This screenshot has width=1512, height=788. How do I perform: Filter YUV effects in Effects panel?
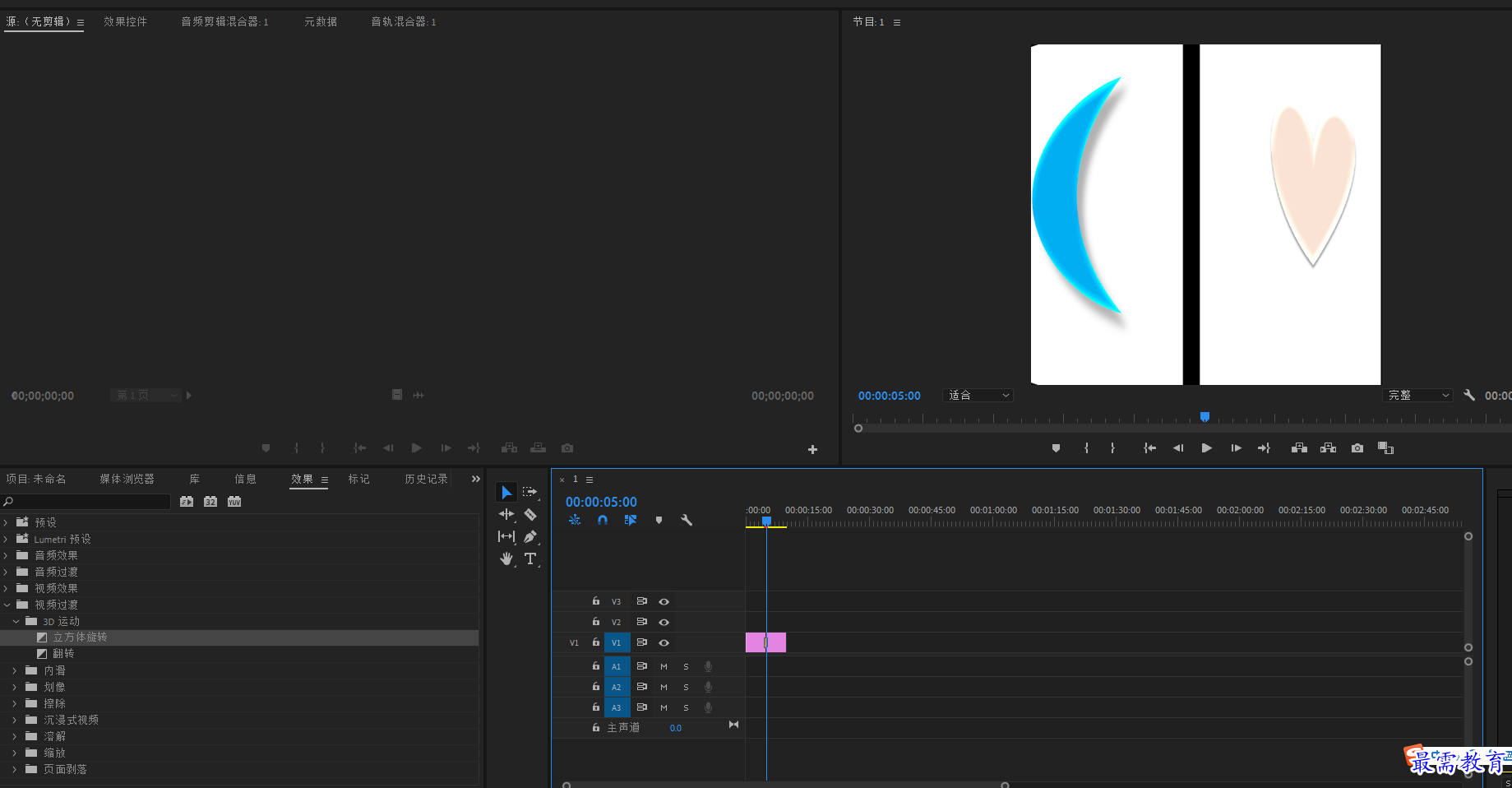click(x=234, y=501)
